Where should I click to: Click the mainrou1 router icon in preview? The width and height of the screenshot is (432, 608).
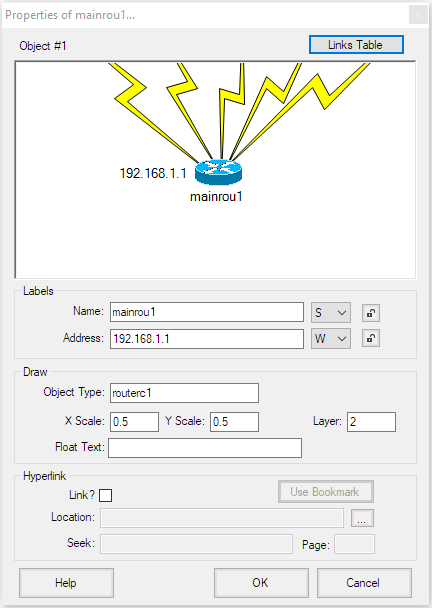[218, 172]
